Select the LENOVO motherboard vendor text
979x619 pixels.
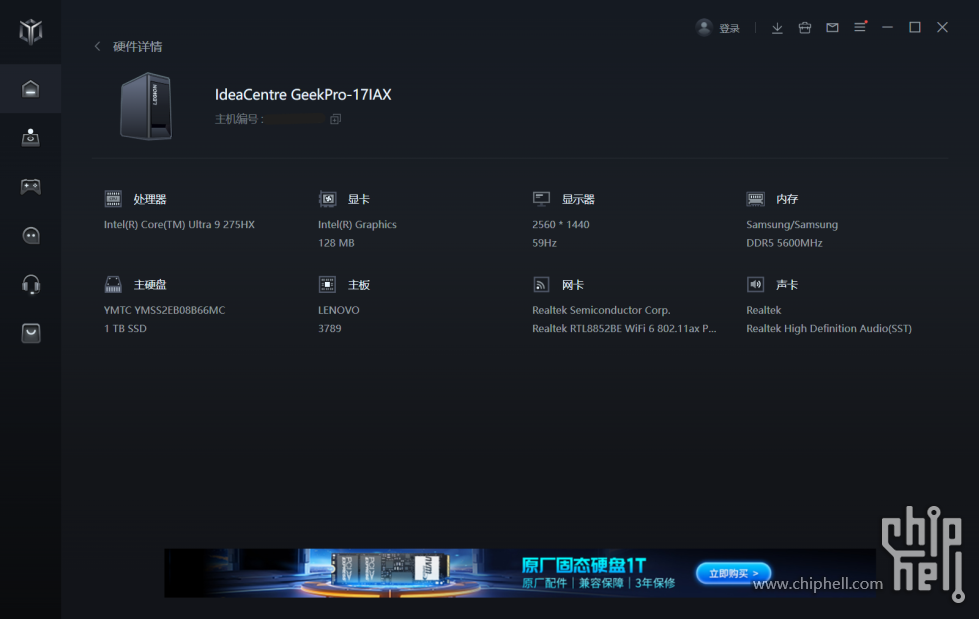(x=338, y=310)
